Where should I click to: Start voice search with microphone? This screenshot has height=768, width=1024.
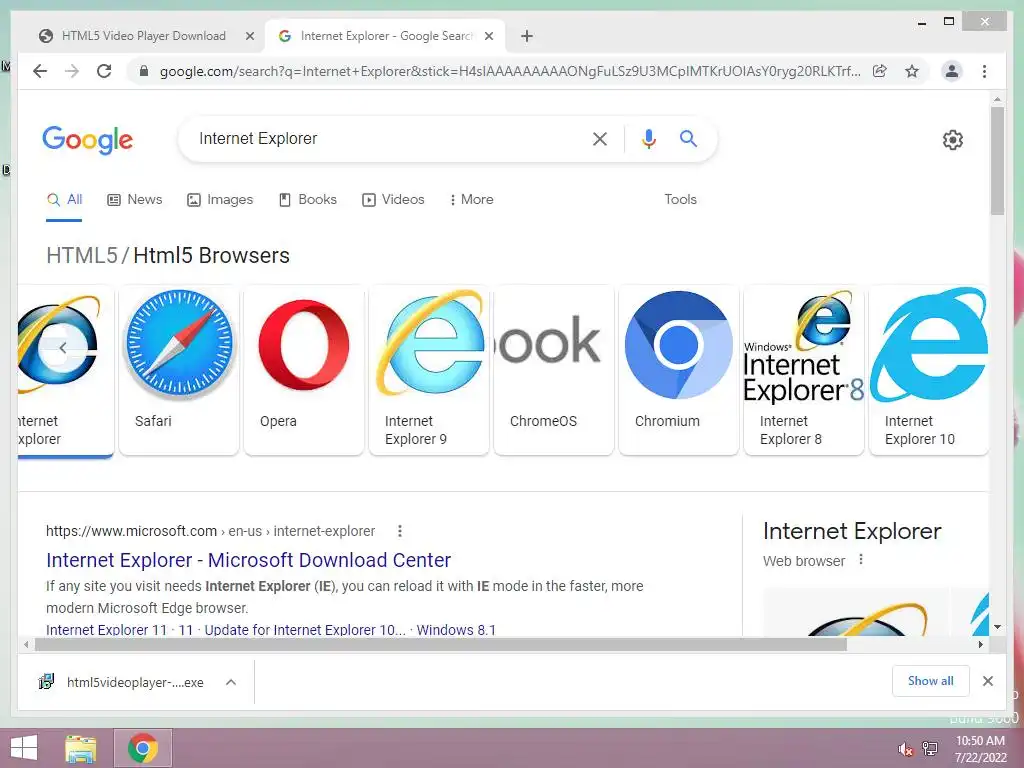[648, 138]
